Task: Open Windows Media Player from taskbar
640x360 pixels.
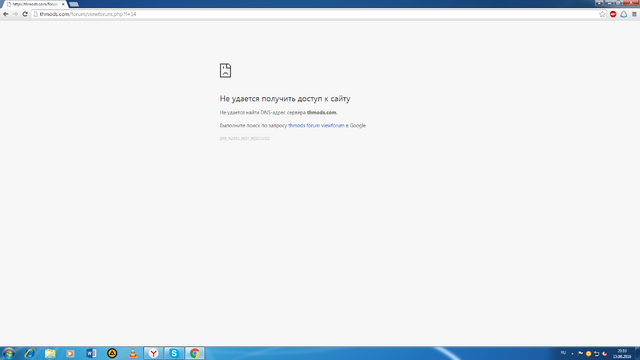Action: coord(70,353)
